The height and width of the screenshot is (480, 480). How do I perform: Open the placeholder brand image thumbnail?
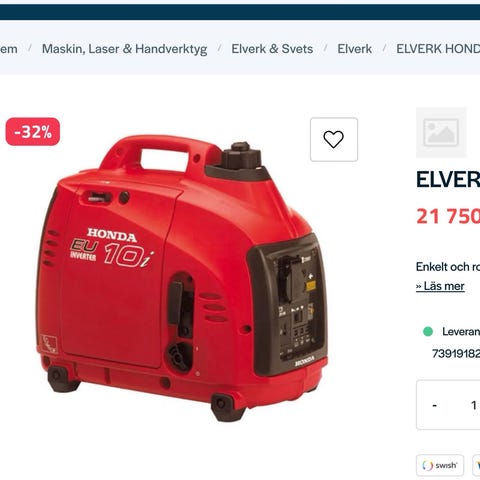coord(441,132)
